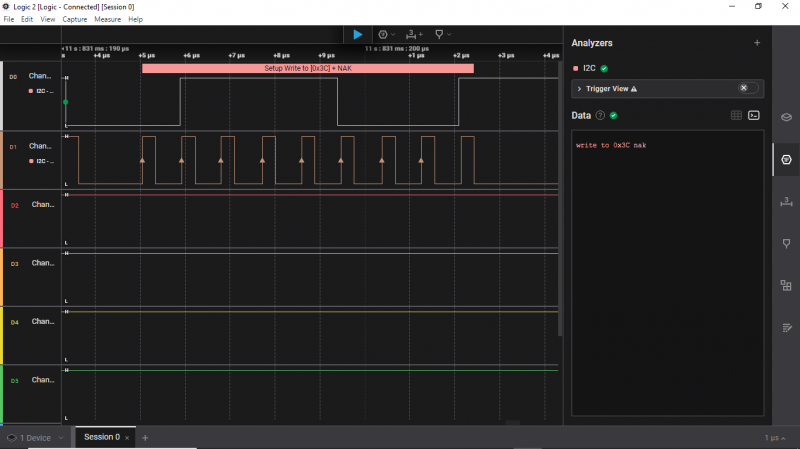
Task: Add a new session tab
Action: 145,437
